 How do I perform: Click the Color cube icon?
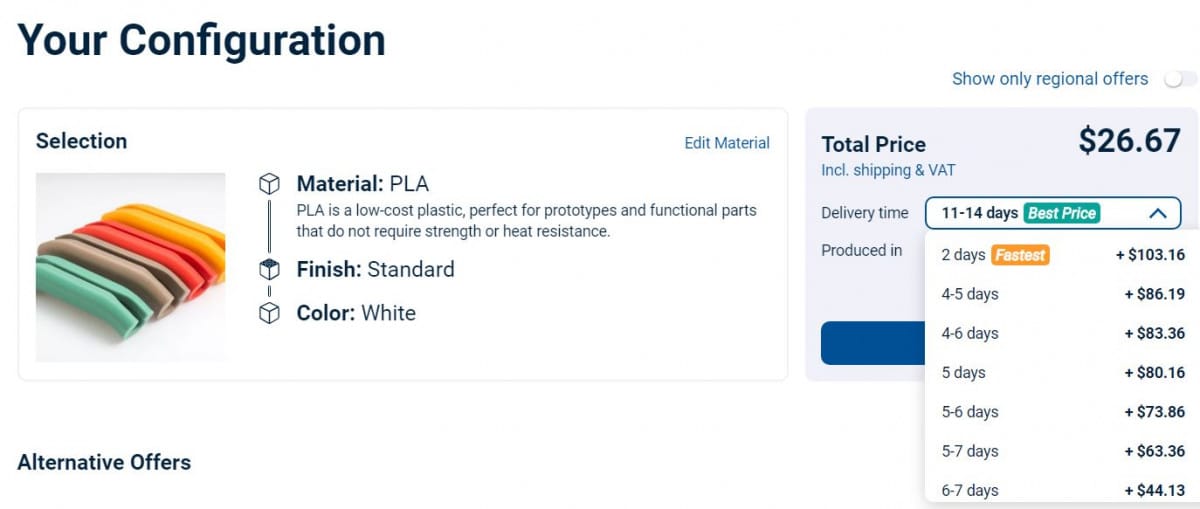point(268,313)
